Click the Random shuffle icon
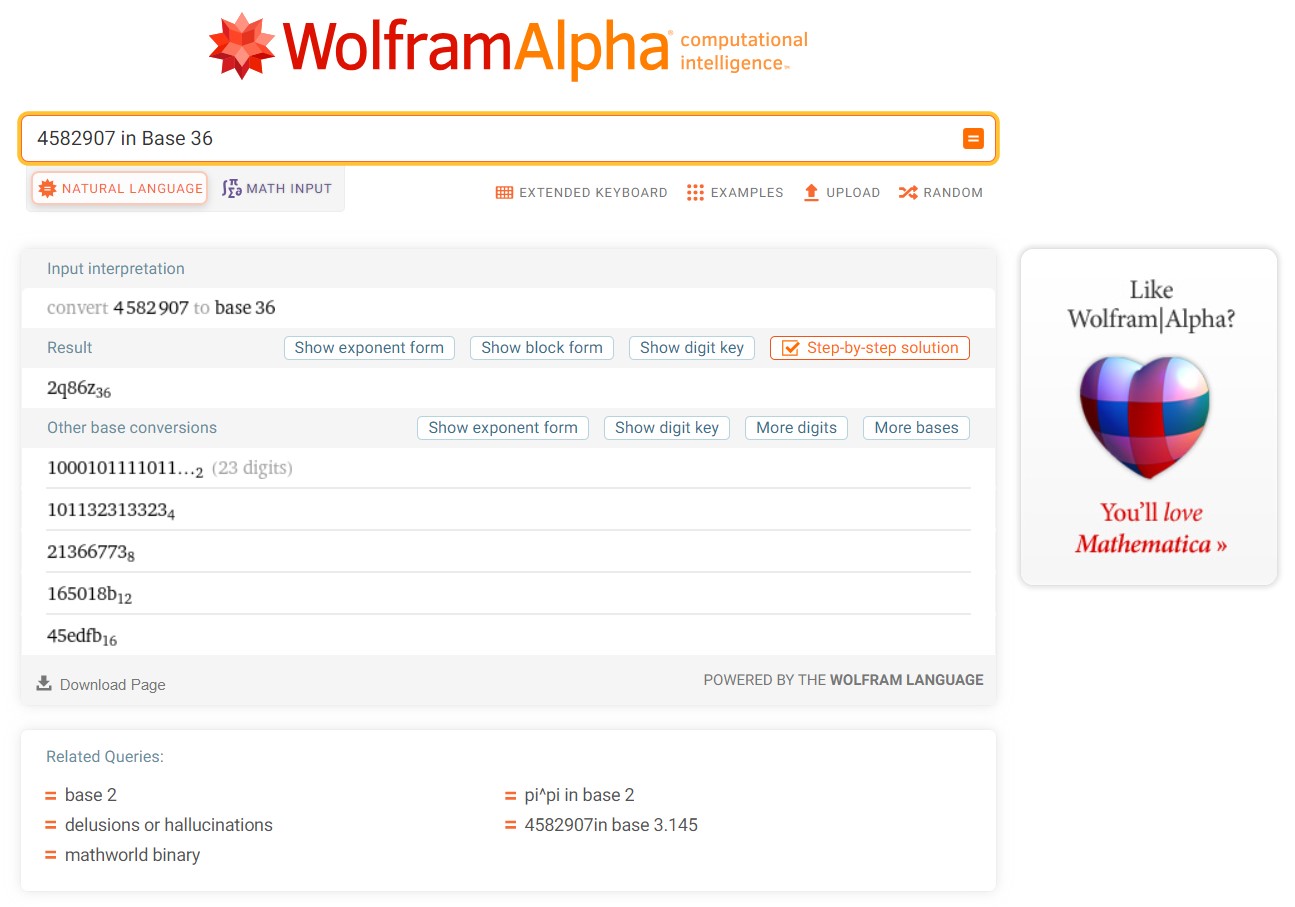The height and width of the screenshot is (907, 1295). pos(907,193)
